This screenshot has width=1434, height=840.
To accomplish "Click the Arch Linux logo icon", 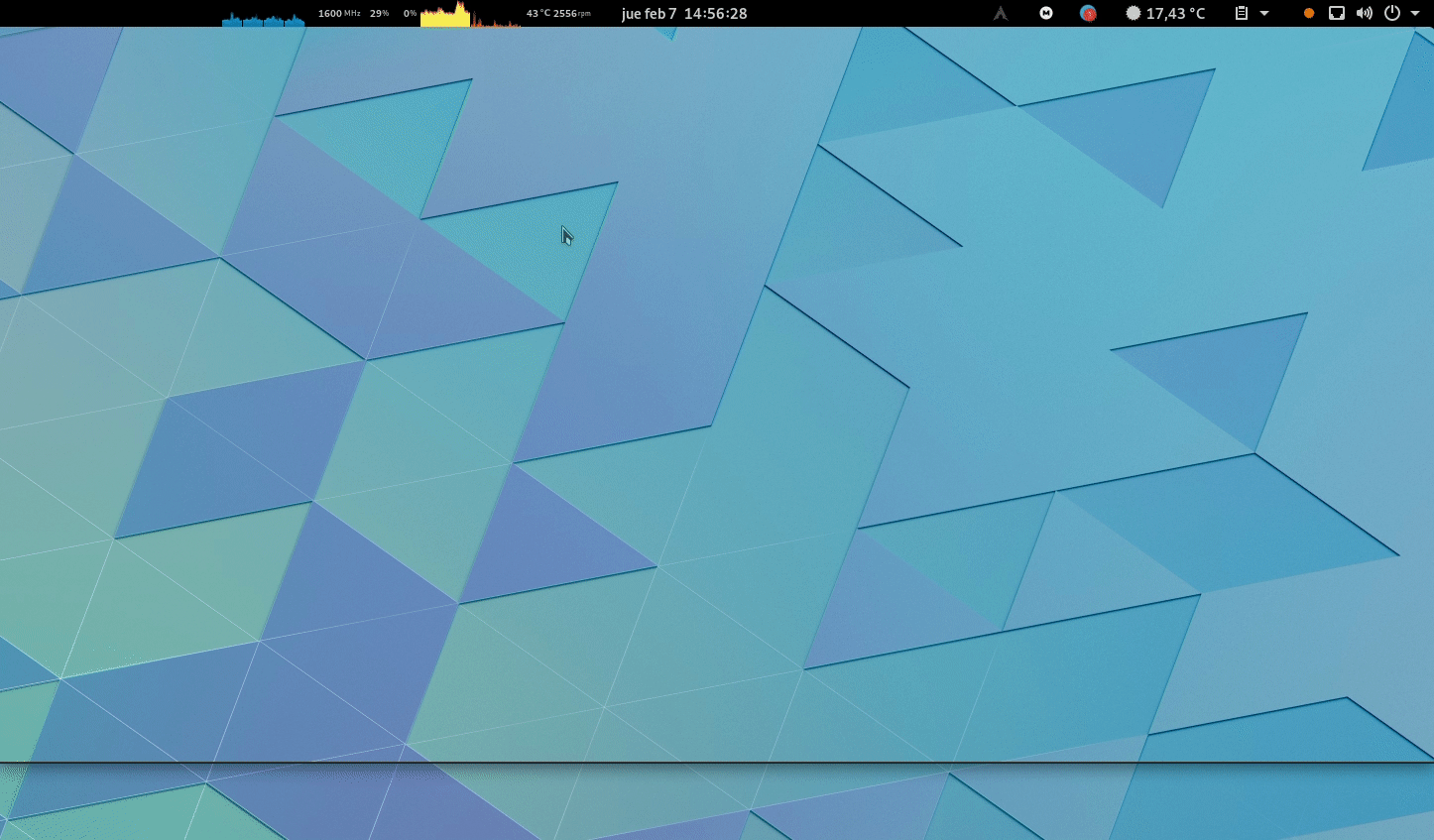I will 1001,14.
